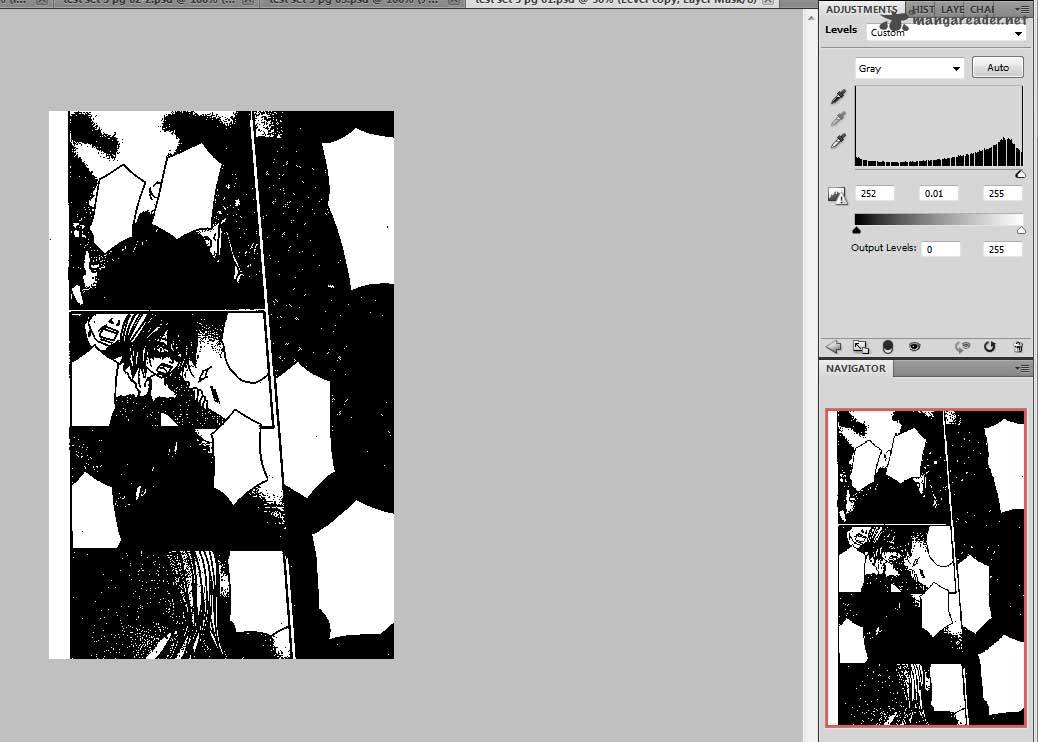Click the manga page on the canvas
The height and width of the screenshot is (742, 1038).
[x=221, y=385]
